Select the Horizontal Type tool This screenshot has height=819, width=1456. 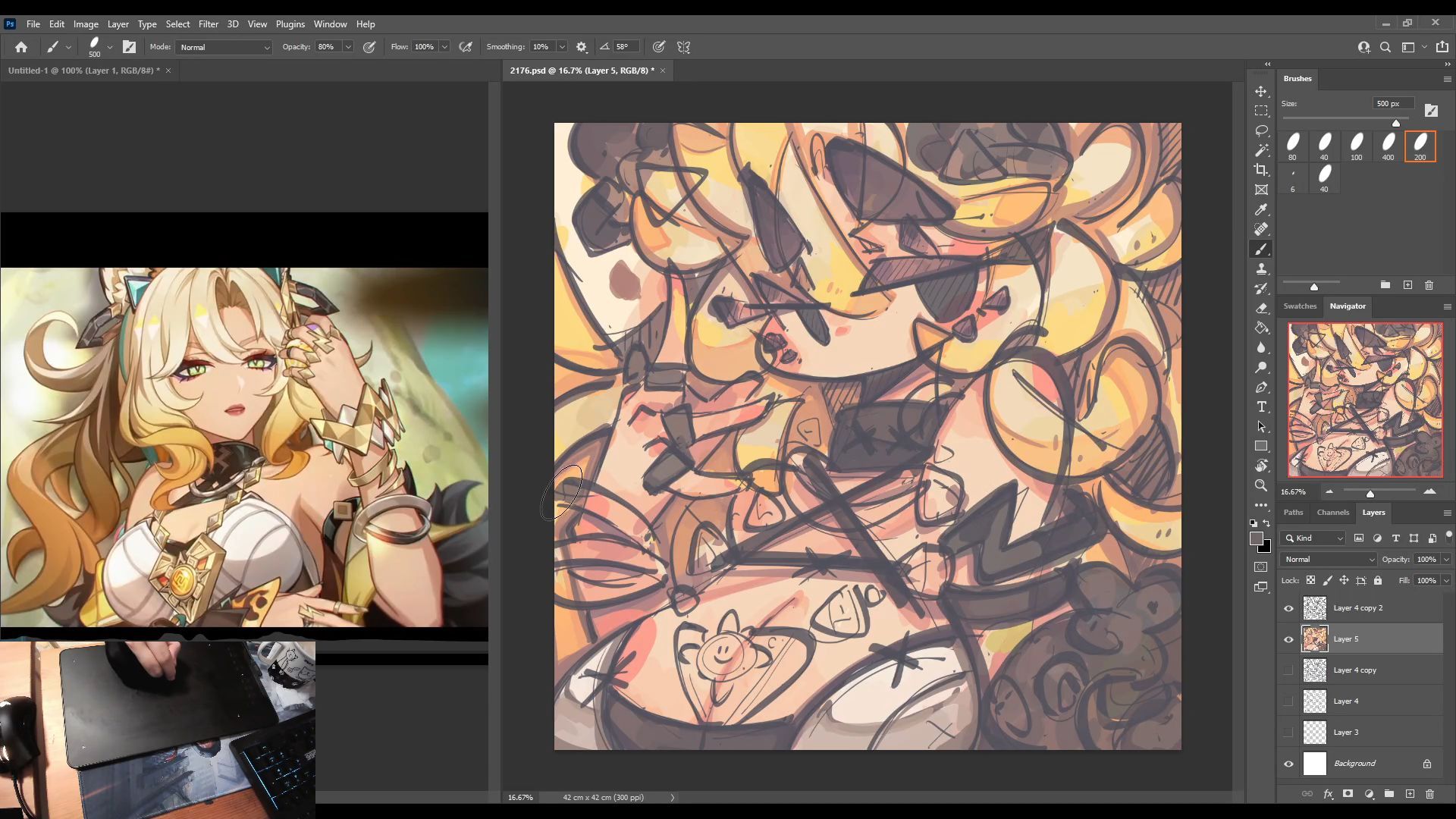(x=1261, y=407)
